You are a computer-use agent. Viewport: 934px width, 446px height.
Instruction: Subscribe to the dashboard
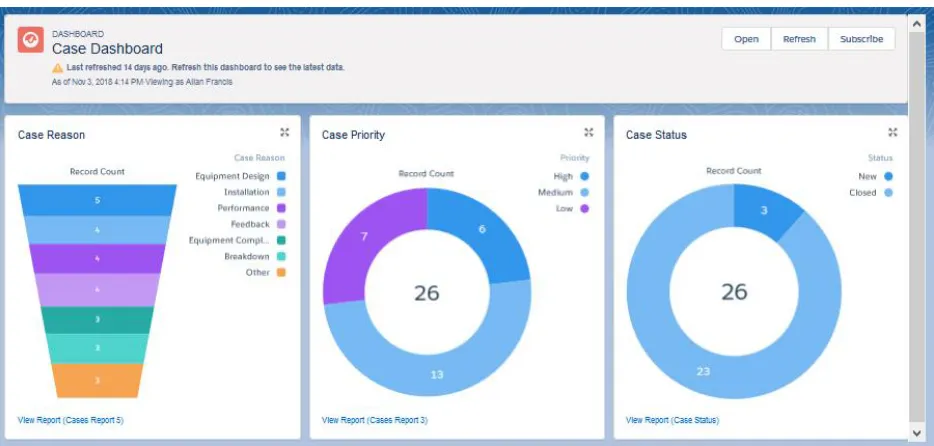click(x=861, y=39)
